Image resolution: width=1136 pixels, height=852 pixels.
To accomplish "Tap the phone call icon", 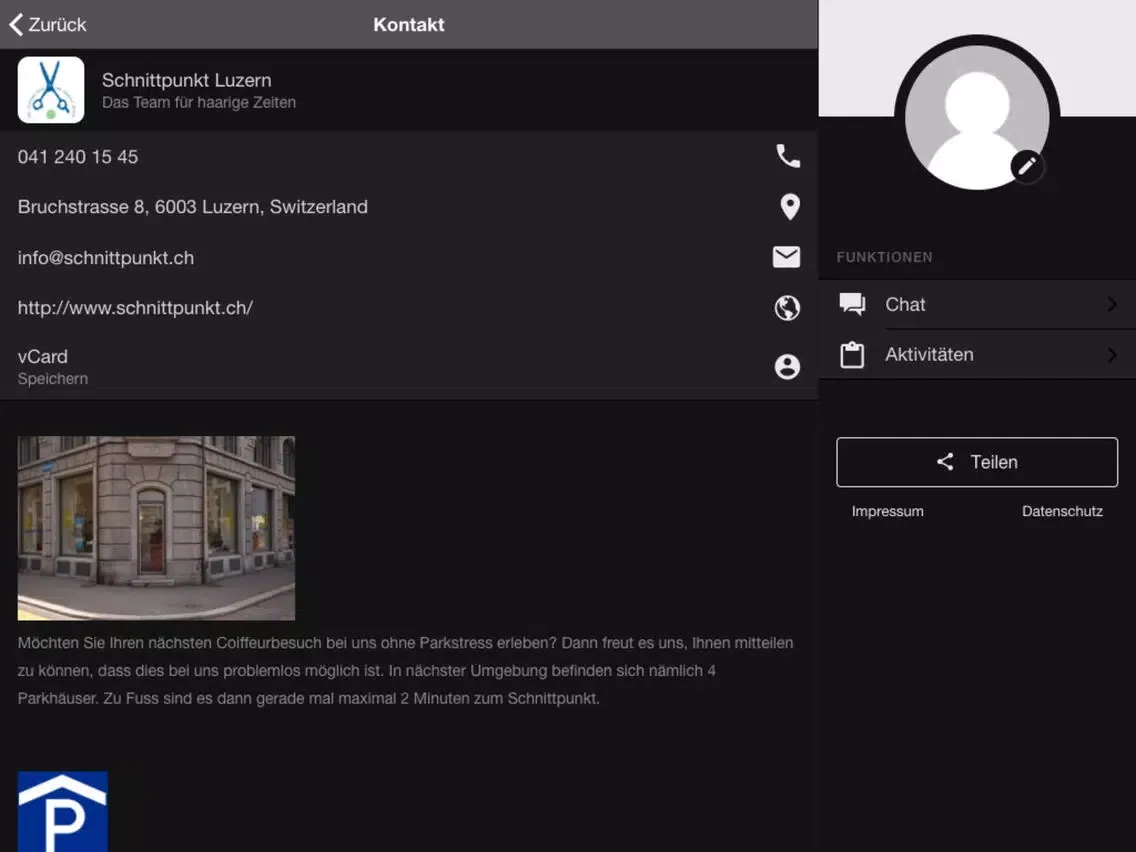I will tap(788, 156).
